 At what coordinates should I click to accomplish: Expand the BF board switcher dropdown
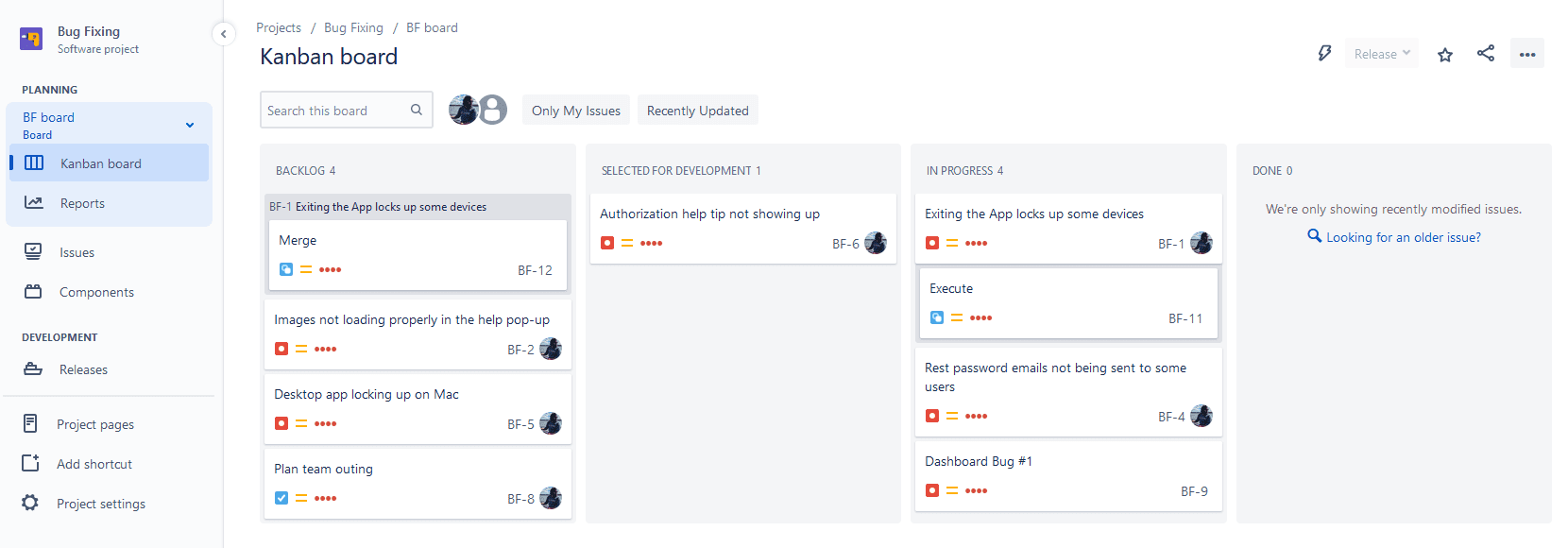coord(190,125)
